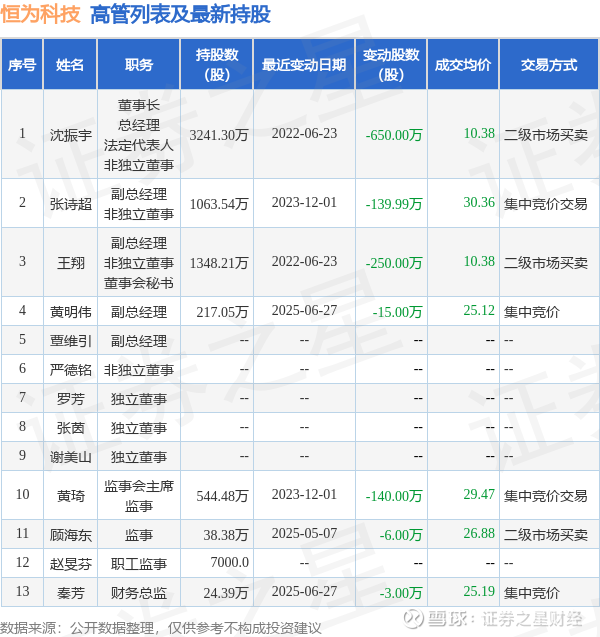The image size is (600, 637).
Task: Select the name 黄琦
Action: click(71, 495)
